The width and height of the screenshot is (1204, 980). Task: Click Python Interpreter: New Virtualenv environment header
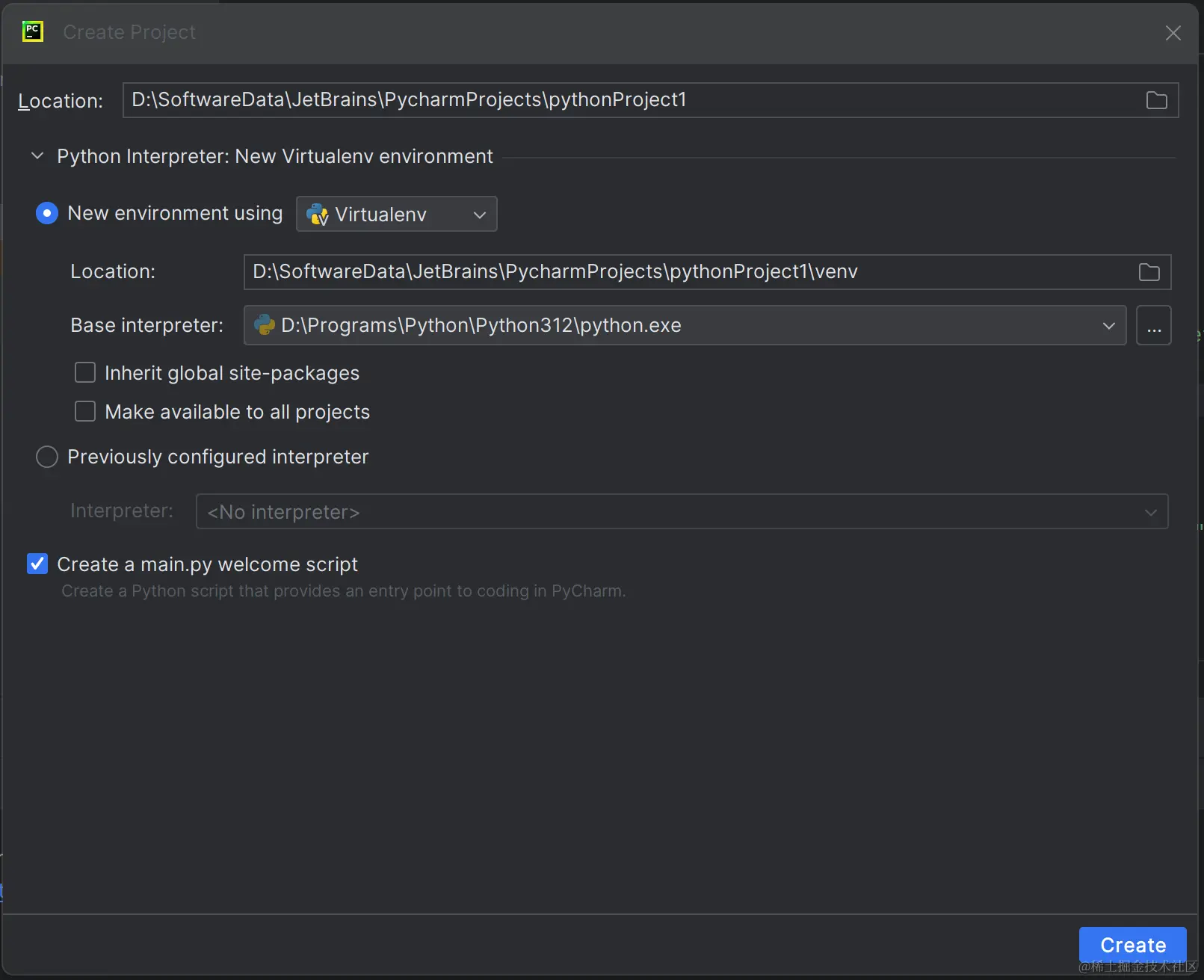click(x=275, y=156)
